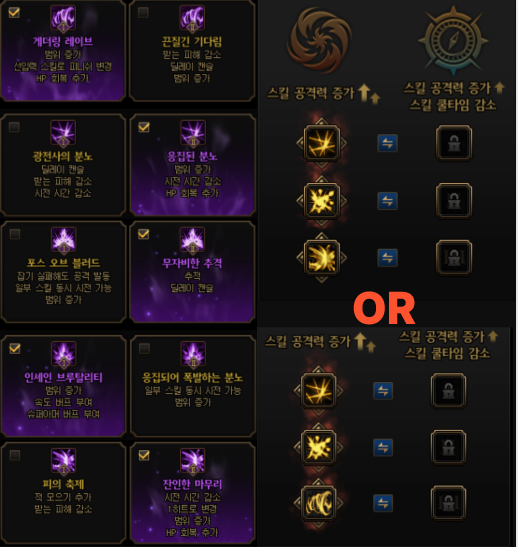Select the brown swirl emblem icon
The image size is (518, 547).
(x=319, y=41)
